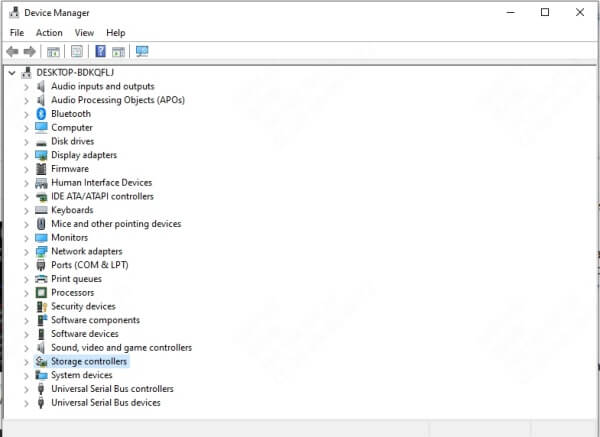
Task: Click the System devices folder icon
Action: click(41, 375)
